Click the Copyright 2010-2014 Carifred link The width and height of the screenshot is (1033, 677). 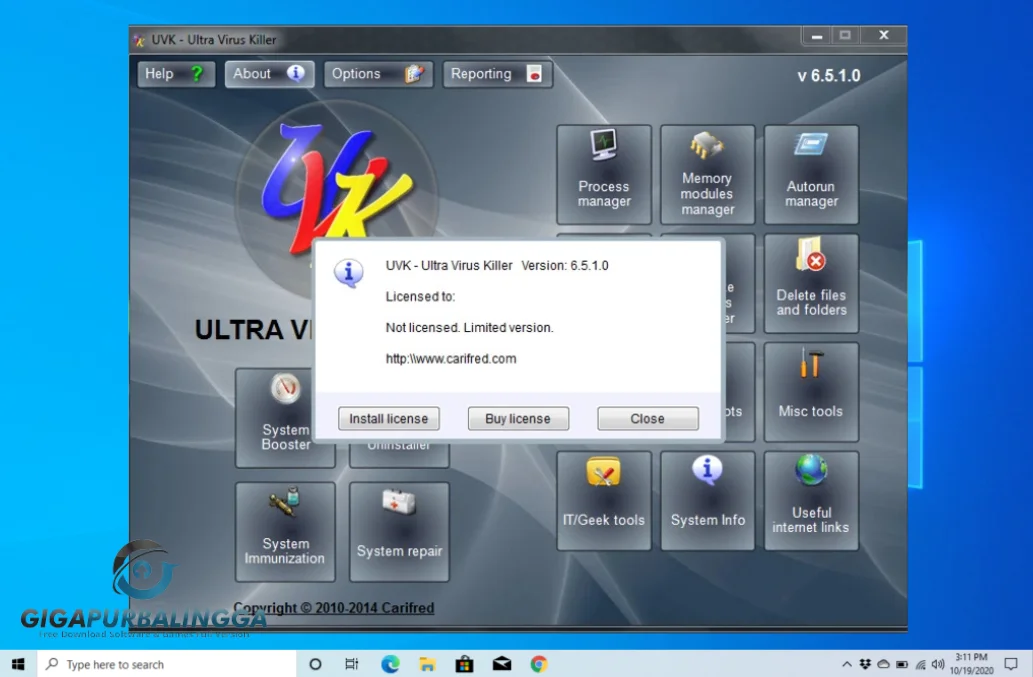coord(333,608)
